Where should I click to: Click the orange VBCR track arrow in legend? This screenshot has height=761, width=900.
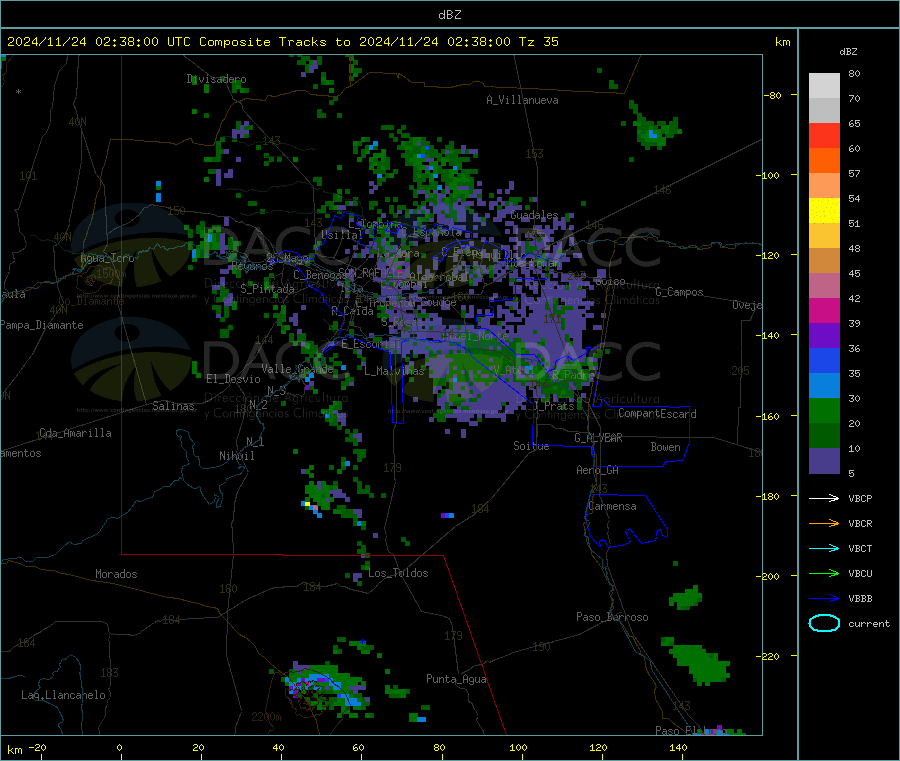pyautogui.click(x=824, y=523)
